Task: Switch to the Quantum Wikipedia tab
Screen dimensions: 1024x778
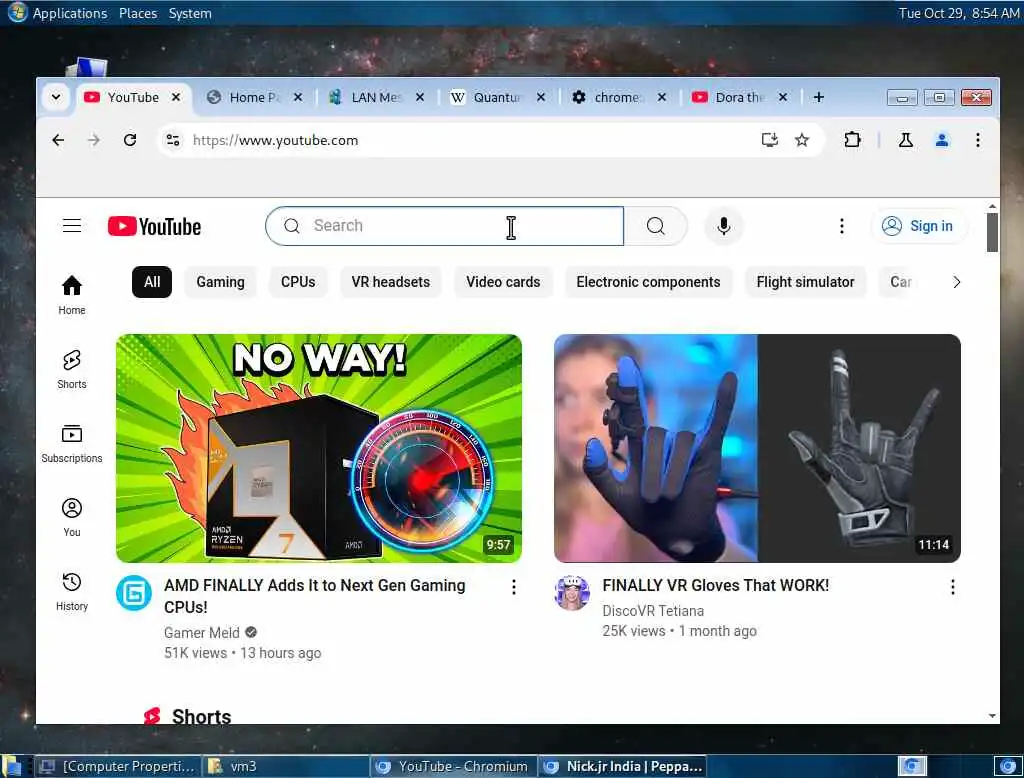Action: 498,97
